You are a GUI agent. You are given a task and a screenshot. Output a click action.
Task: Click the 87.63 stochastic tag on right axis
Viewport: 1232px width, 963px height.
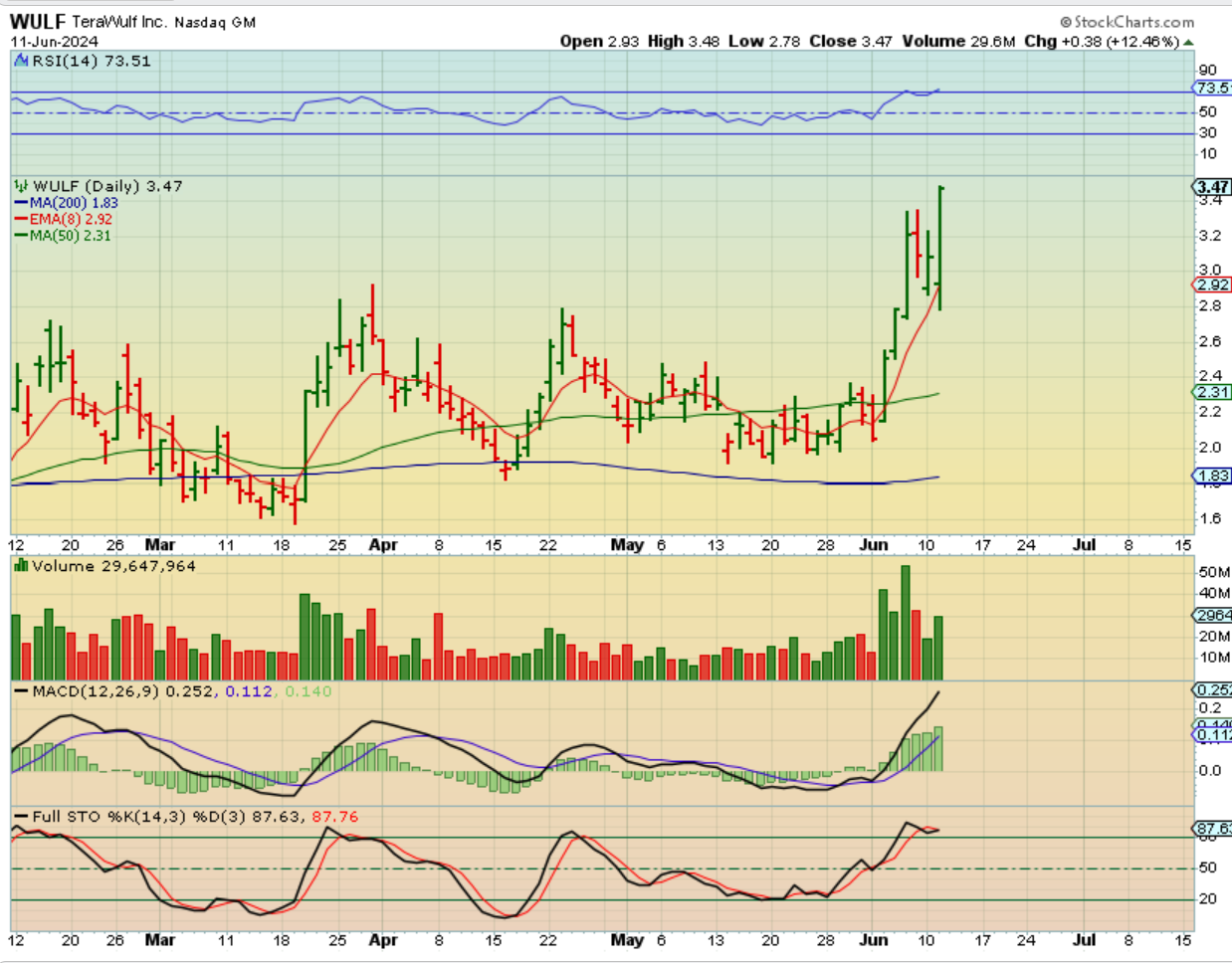pos(1213,829)
